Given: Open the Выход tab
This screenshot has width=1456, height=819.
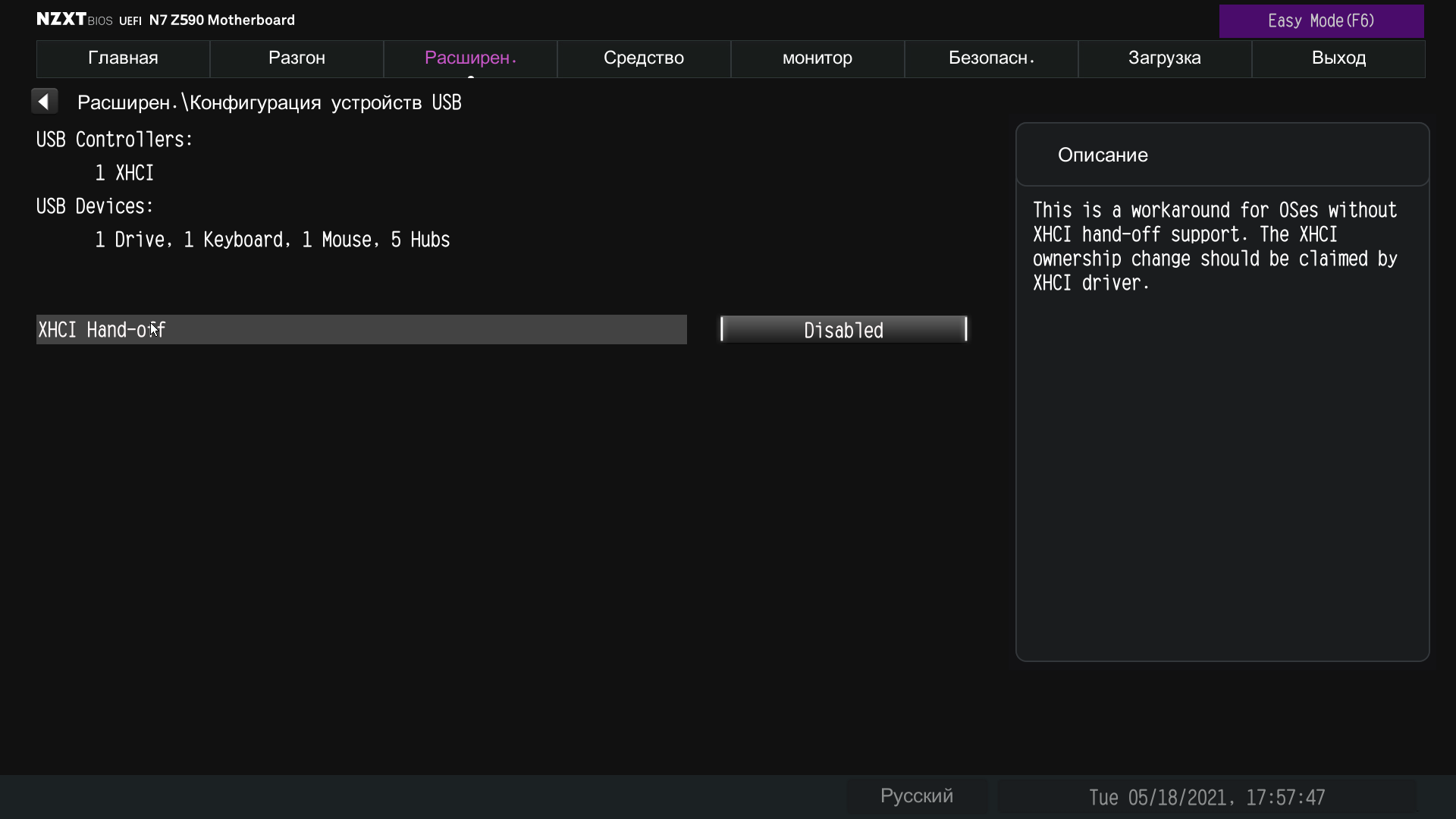Looking at the screenshot, I should [1338, 58].
